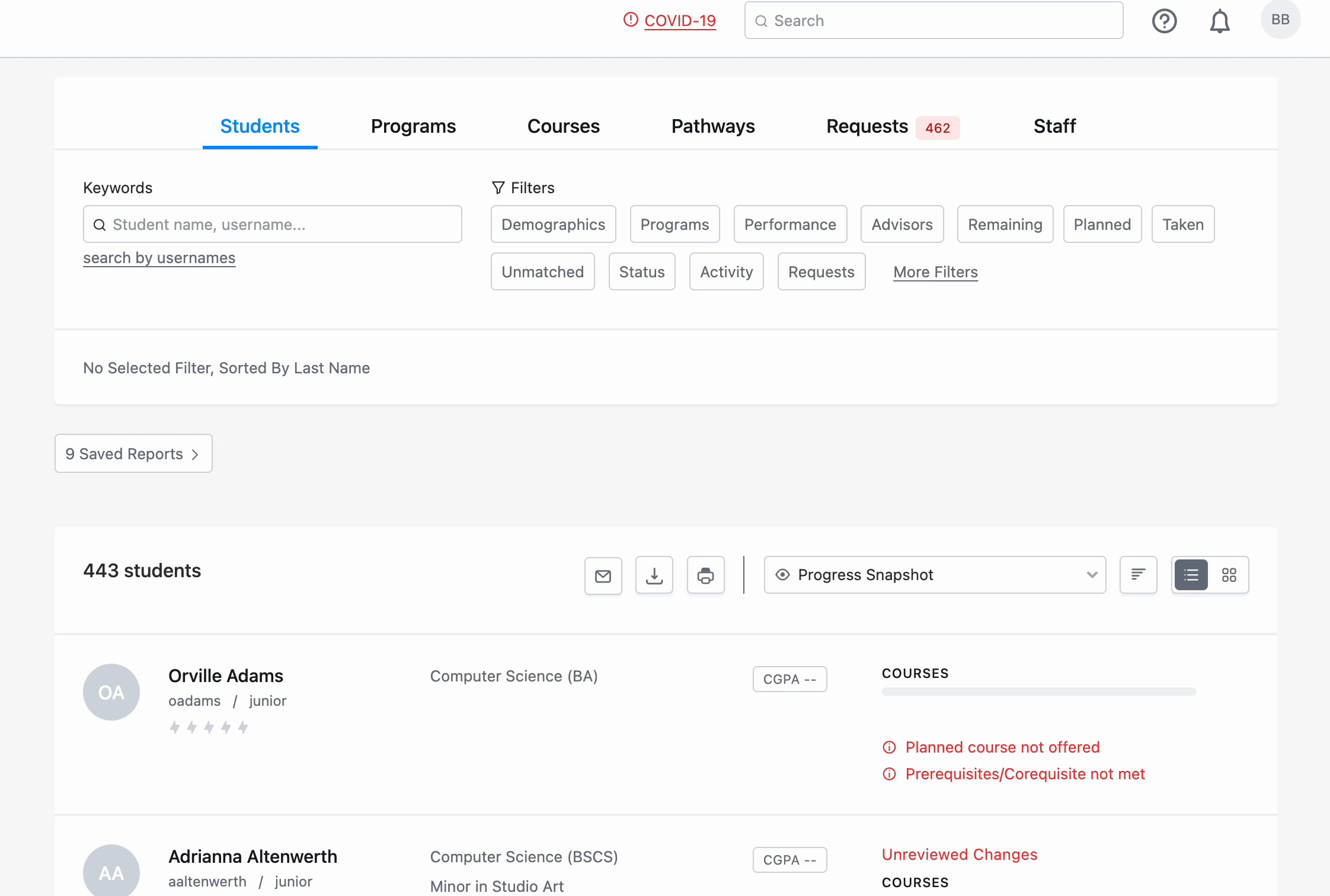Open the email students icon

pos(603,575)
